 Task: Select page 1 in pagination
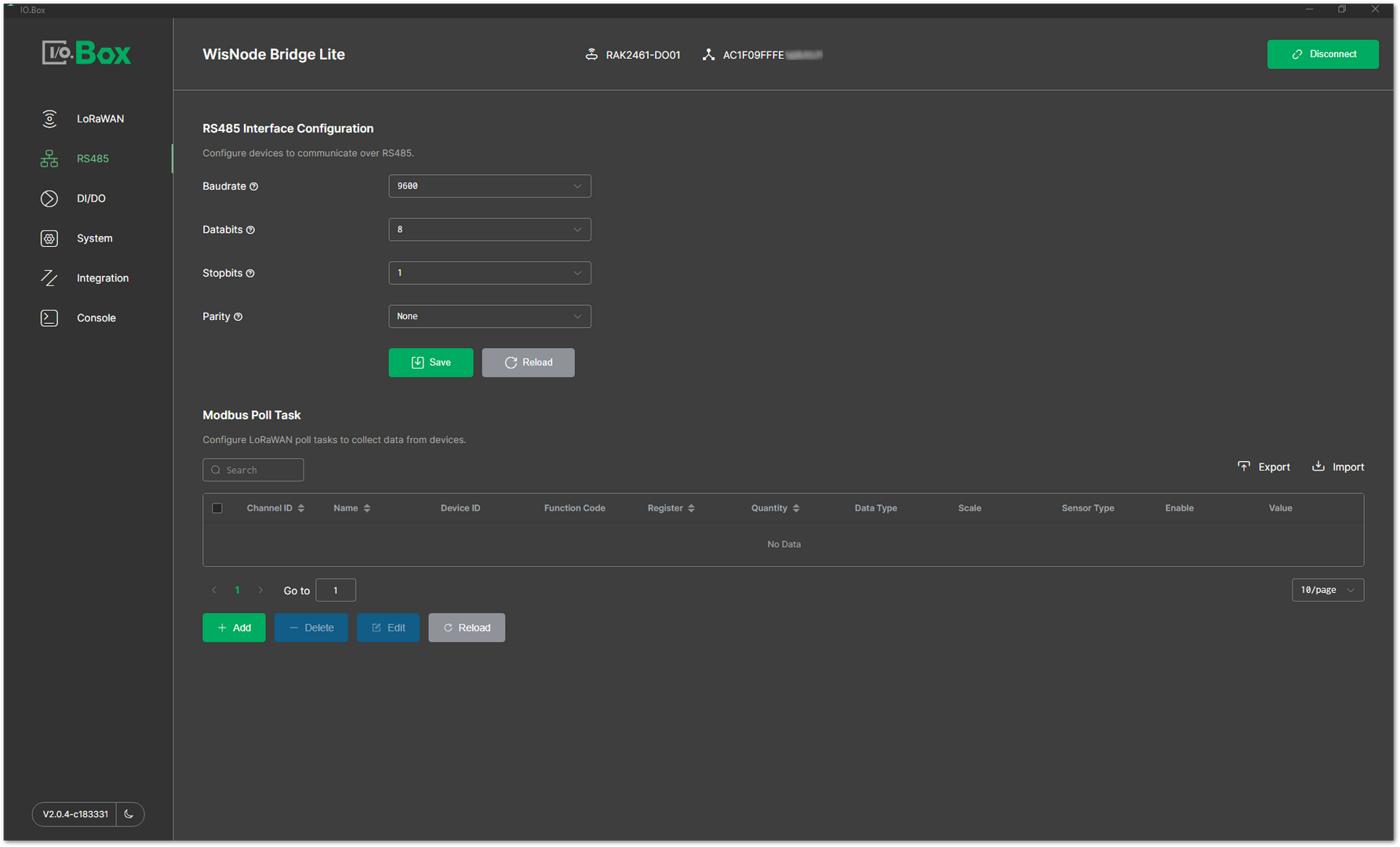[237, 591]
